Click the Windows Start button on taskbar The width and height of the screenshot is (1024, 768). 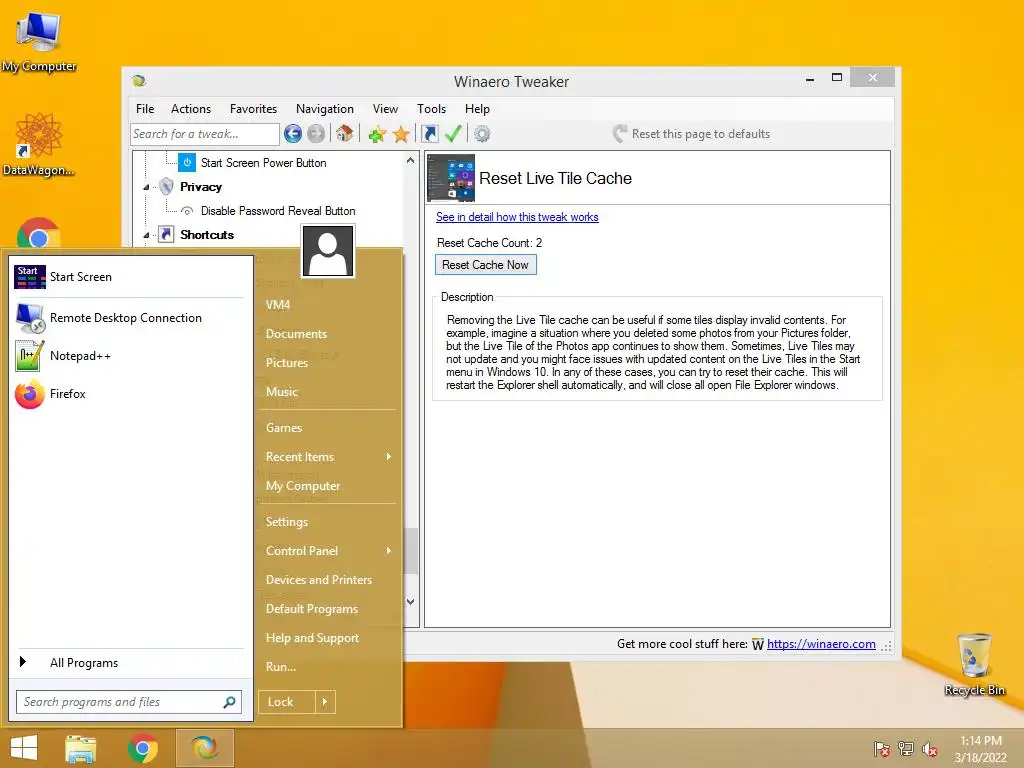pos(24,748)
